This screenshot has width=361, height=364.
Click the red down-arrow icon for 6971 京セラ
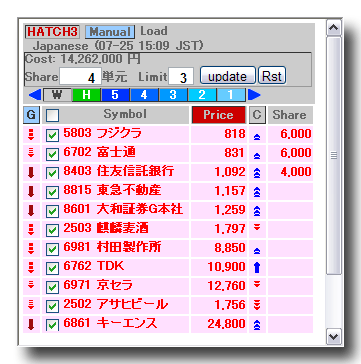point(31,285)
